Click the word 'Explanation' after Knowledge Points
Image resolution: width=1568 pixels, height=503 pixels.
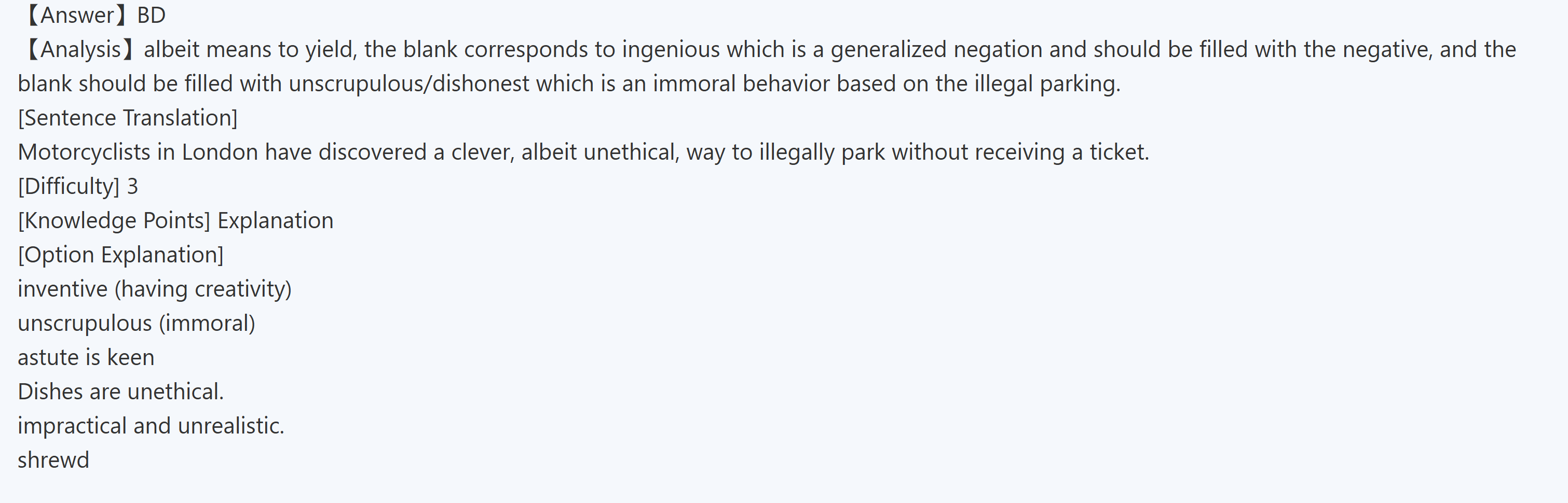(275, 220)
